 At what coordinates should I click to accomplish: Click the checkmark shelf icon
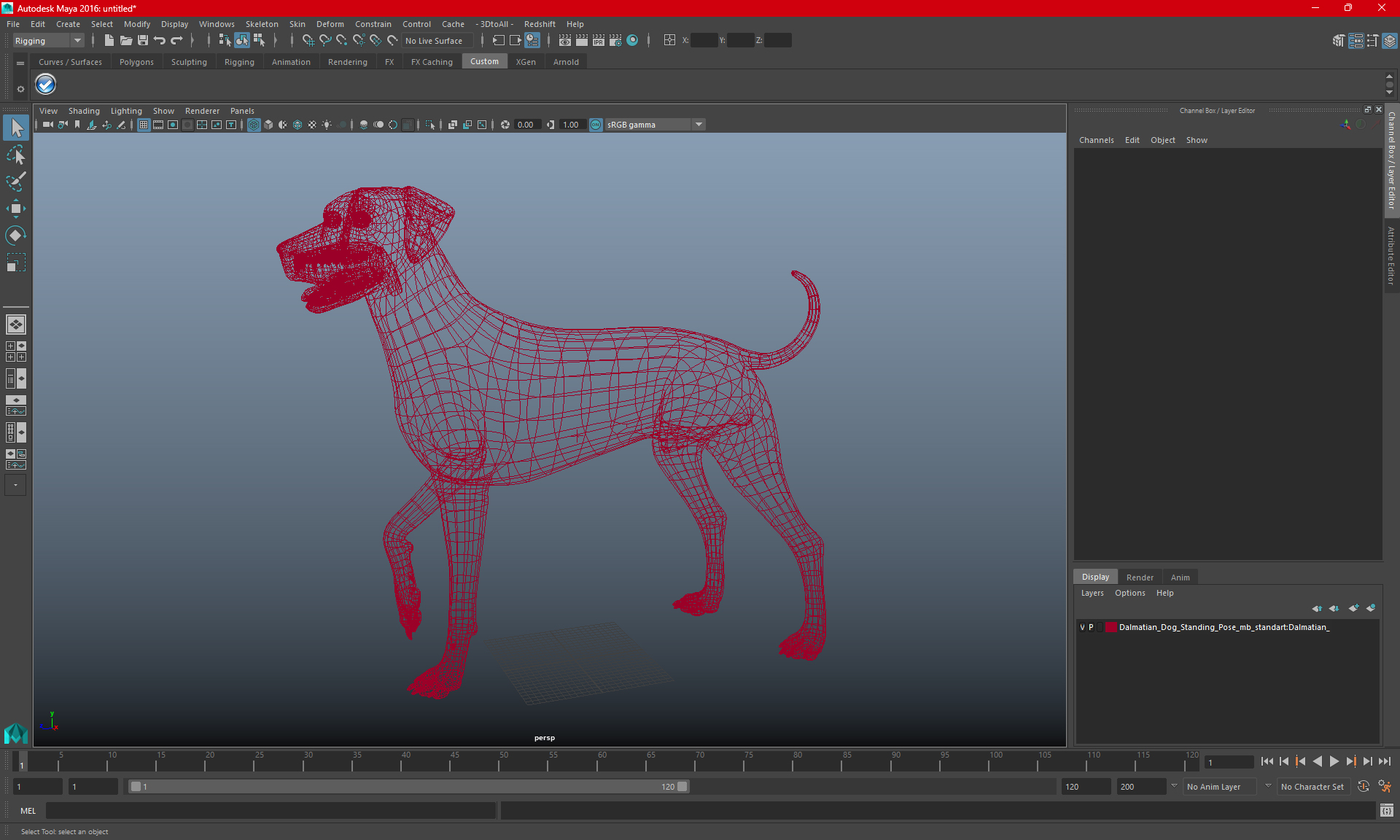click(45, 85)
